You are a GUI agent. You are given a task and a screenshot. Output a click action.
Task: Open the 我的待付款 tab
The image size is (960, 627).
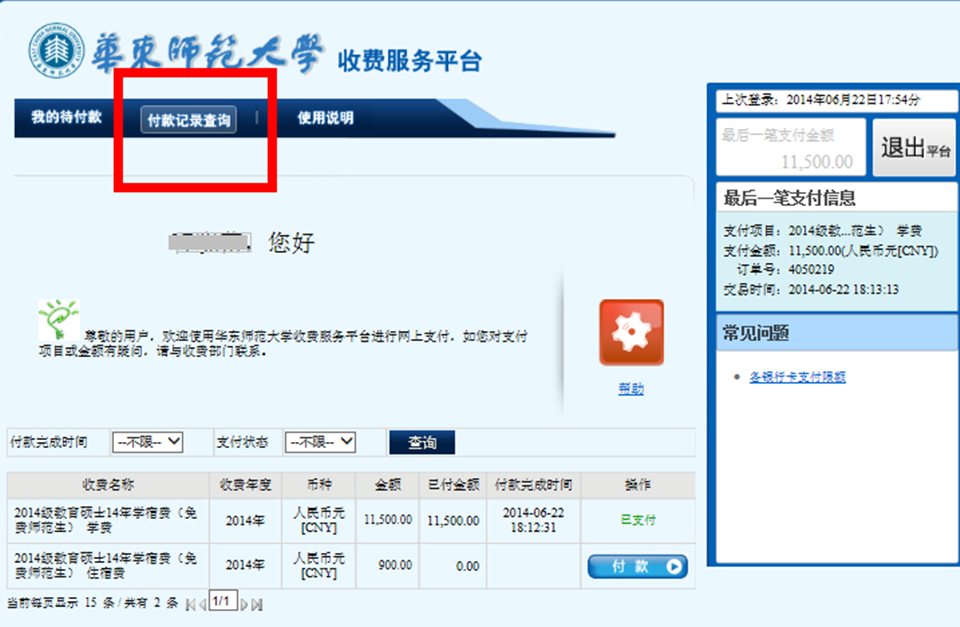point(66,117)
